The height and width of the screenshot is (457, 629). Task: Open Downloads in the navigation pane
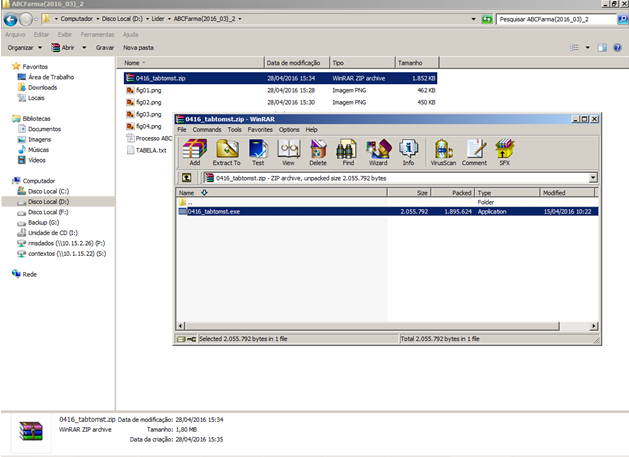[x=42, y=87]
